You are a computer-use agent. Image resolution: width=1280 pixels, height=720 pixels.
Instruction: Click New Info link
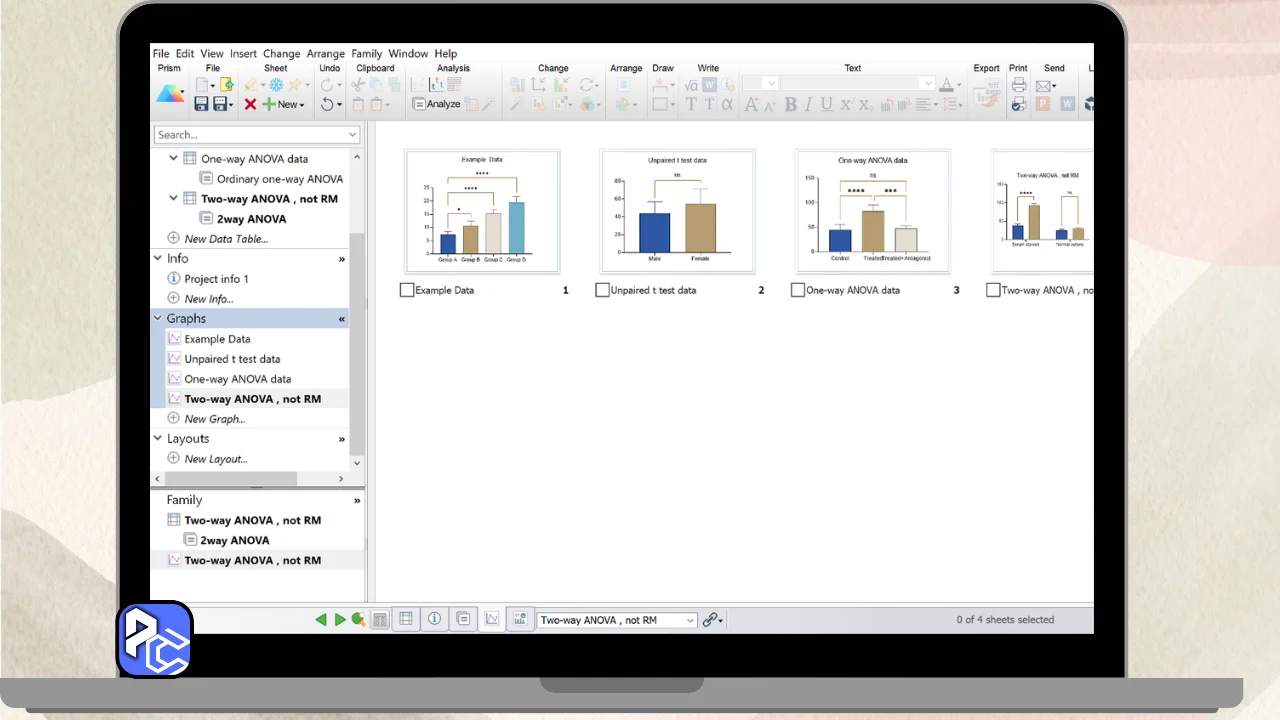pyautogui.click(x=209, y=299)
